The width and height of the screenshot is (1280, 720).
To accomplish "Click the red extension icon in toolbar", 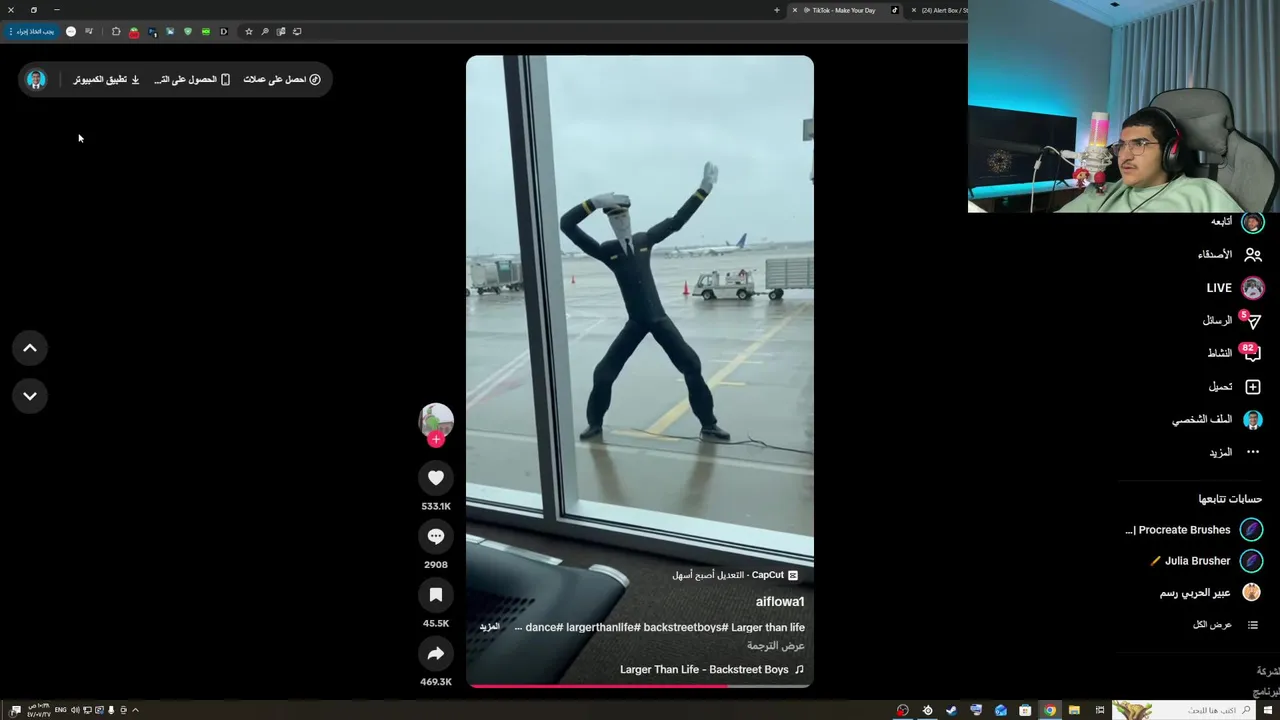I will point(134,32).
